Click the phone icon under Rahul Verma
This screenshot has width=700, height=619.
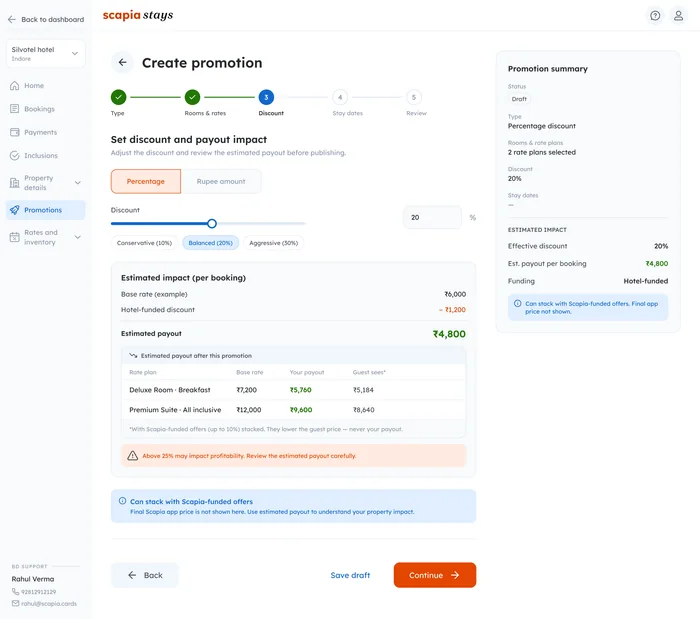point(16,591)
